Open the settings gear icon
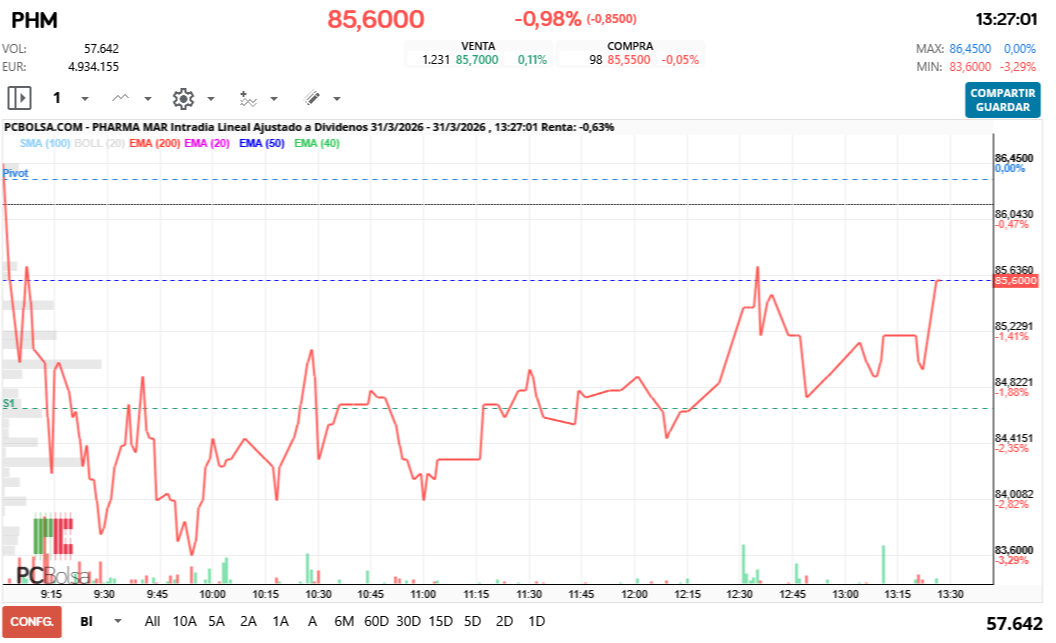 point(183,98)
